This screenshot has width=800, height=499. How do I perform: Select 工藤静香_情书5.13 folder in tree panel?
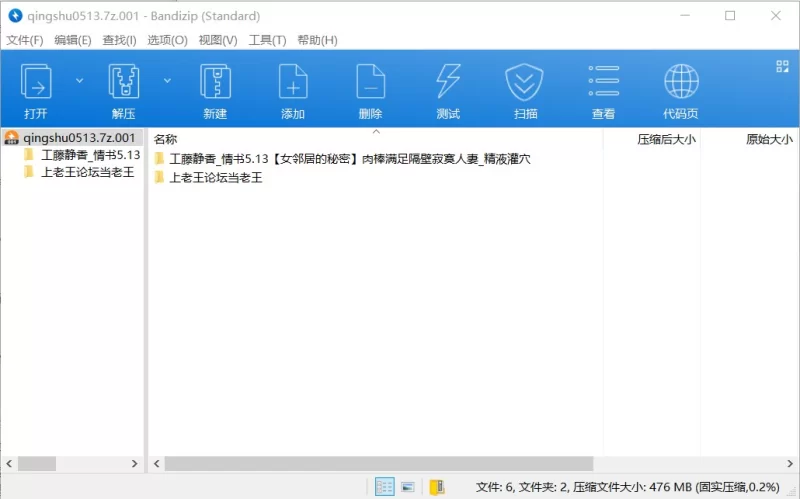pos(82,155)
